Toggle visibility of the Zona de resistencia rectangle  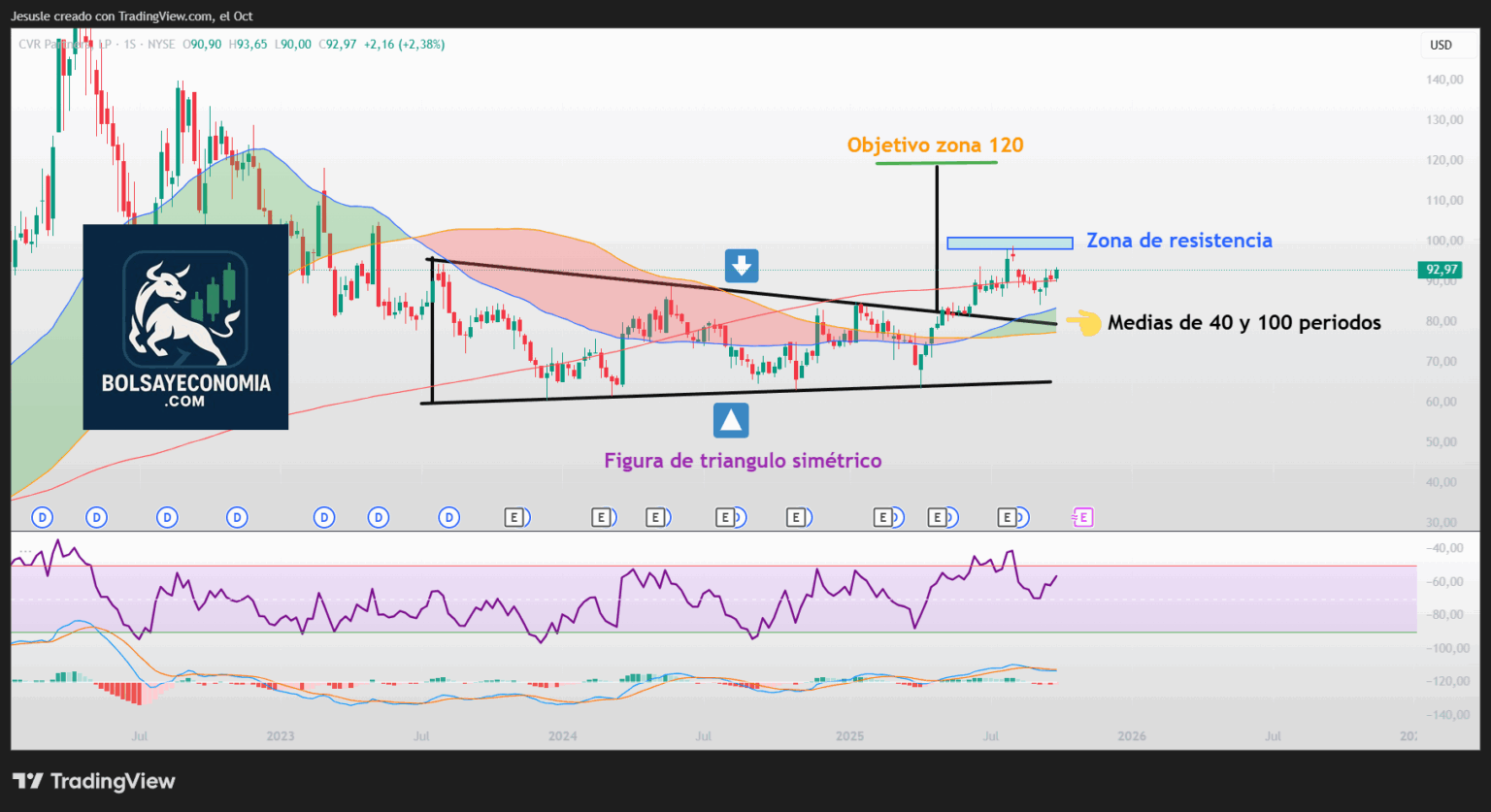point(1010,242)
